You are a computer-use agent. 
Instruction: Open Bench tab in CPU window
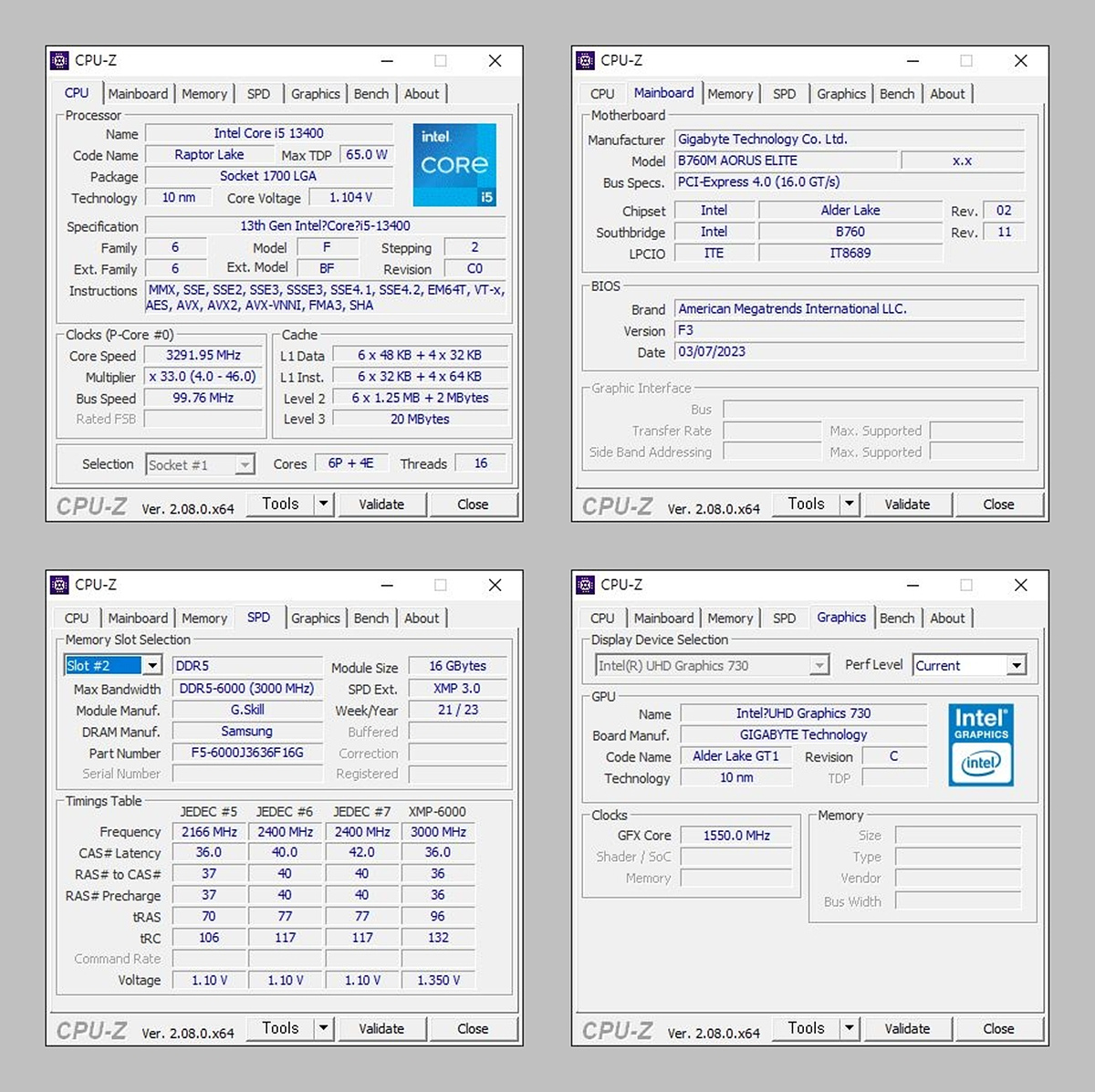[371, 93]
